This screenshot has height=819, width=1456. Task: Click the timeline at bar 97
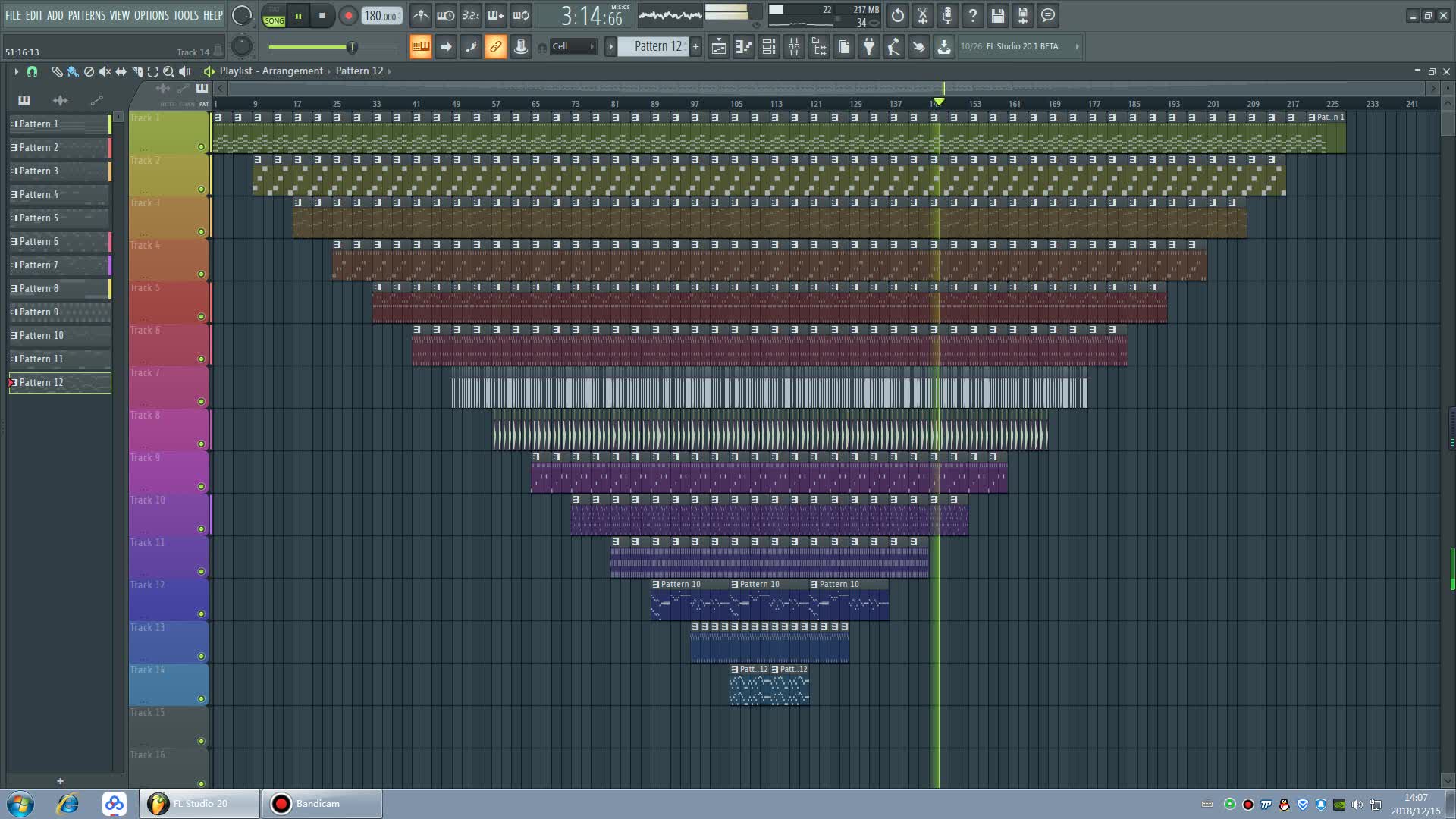pyautogui.click(x=695, y=104)
